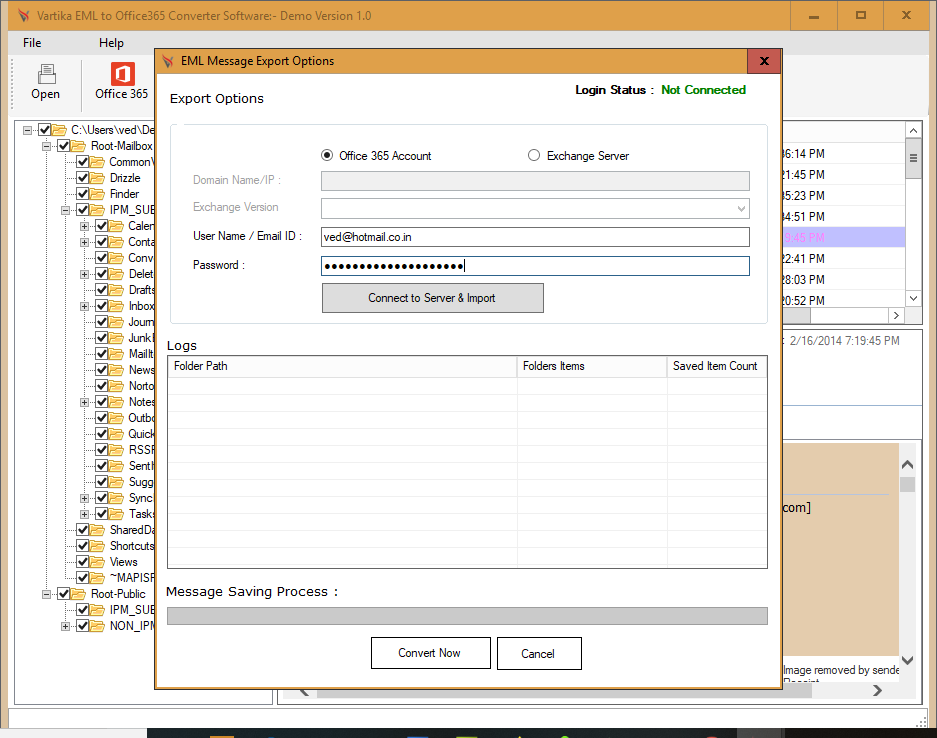
Task: Open the Help menu
Action: [111, 43]
